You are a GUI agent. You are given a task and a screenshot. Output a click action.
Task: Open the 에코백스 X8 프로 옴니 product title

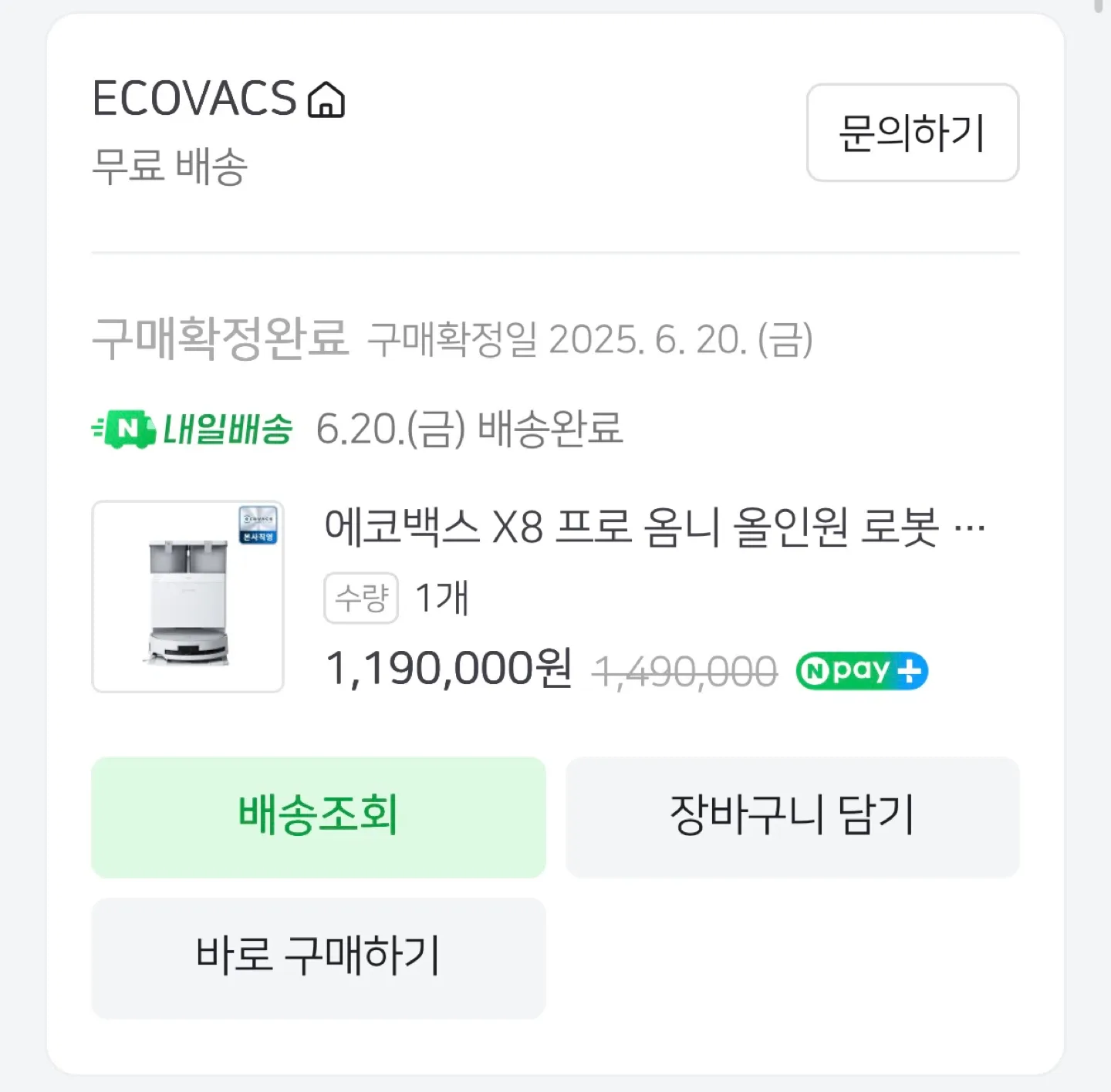click(x=631, y=527)
